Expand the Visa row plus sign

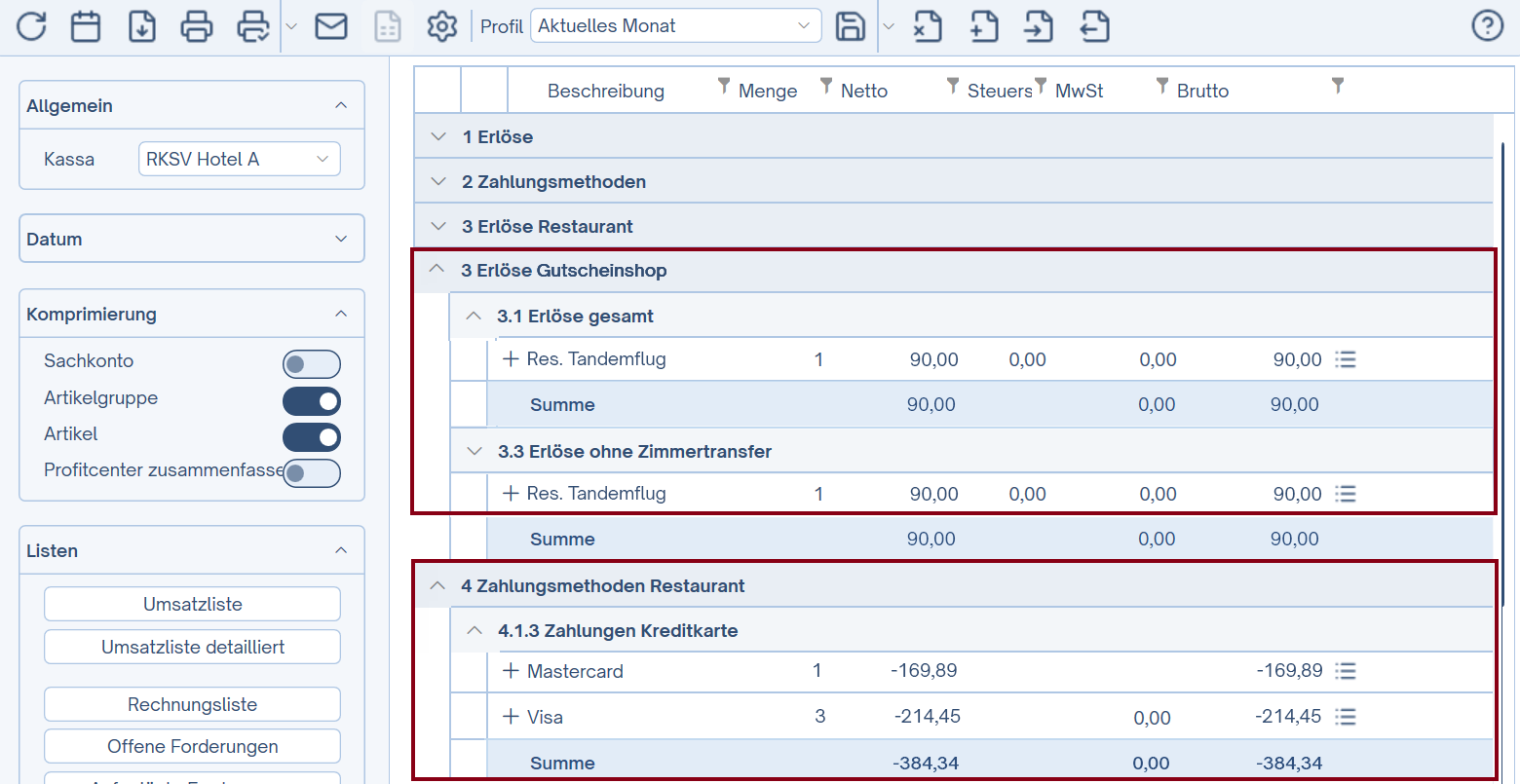tap(511, 717)
